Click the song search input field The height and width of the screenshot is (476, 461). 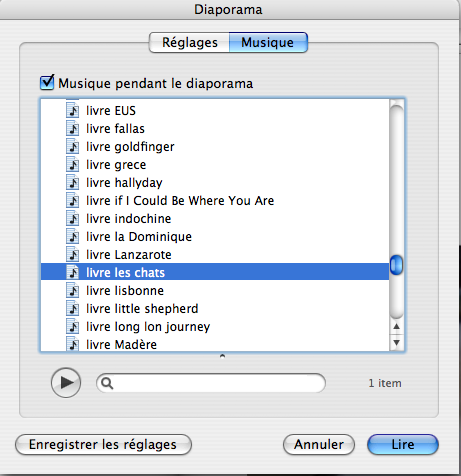point(211,383)
